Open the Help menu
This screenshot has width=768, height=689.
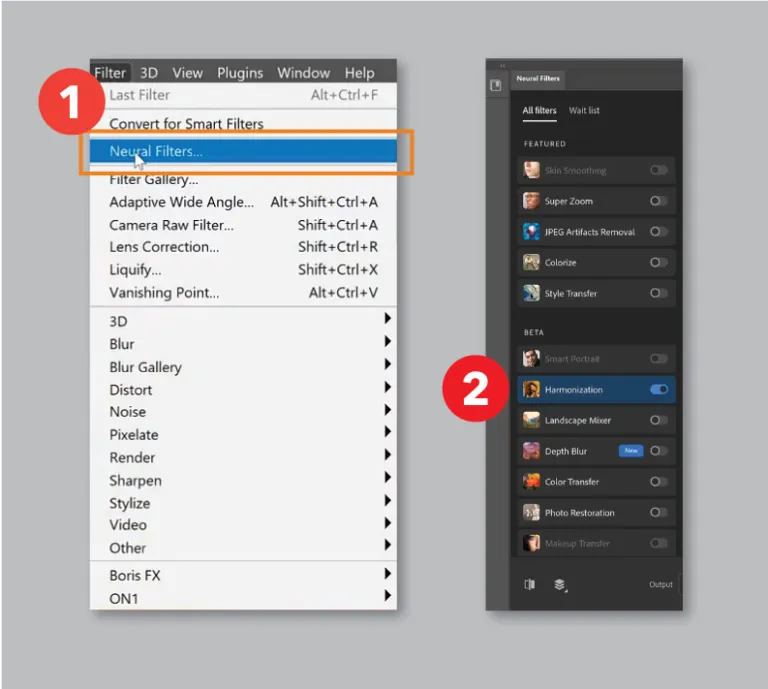tap(360, 73)
